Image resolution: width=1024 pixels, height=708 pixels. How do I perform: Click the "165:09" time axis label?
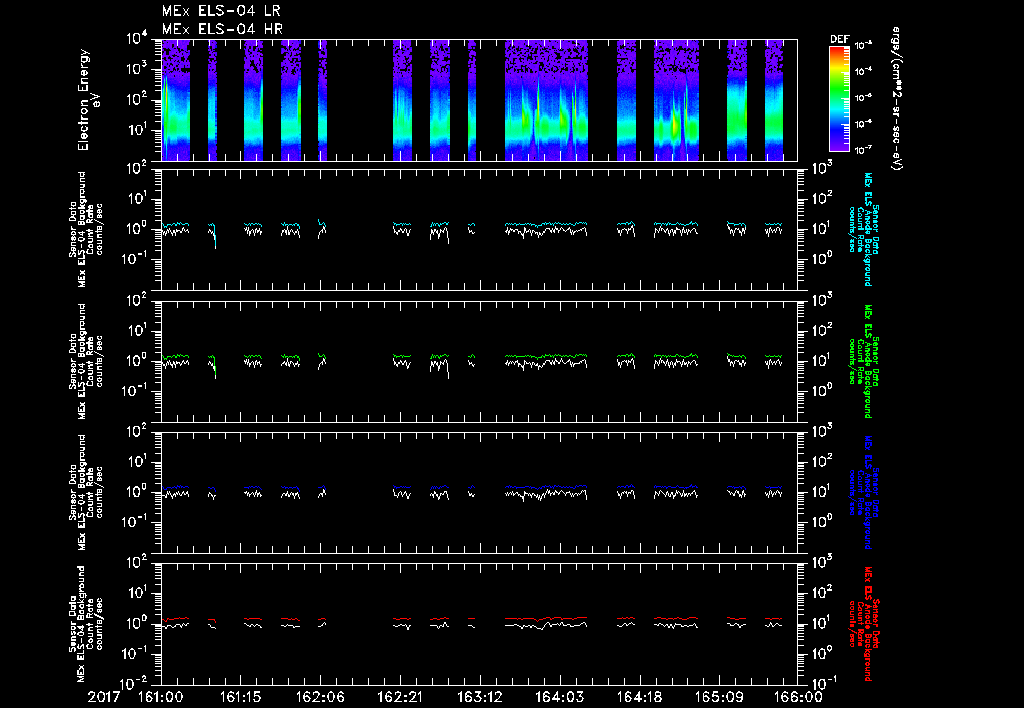click(x=718, y=697)
